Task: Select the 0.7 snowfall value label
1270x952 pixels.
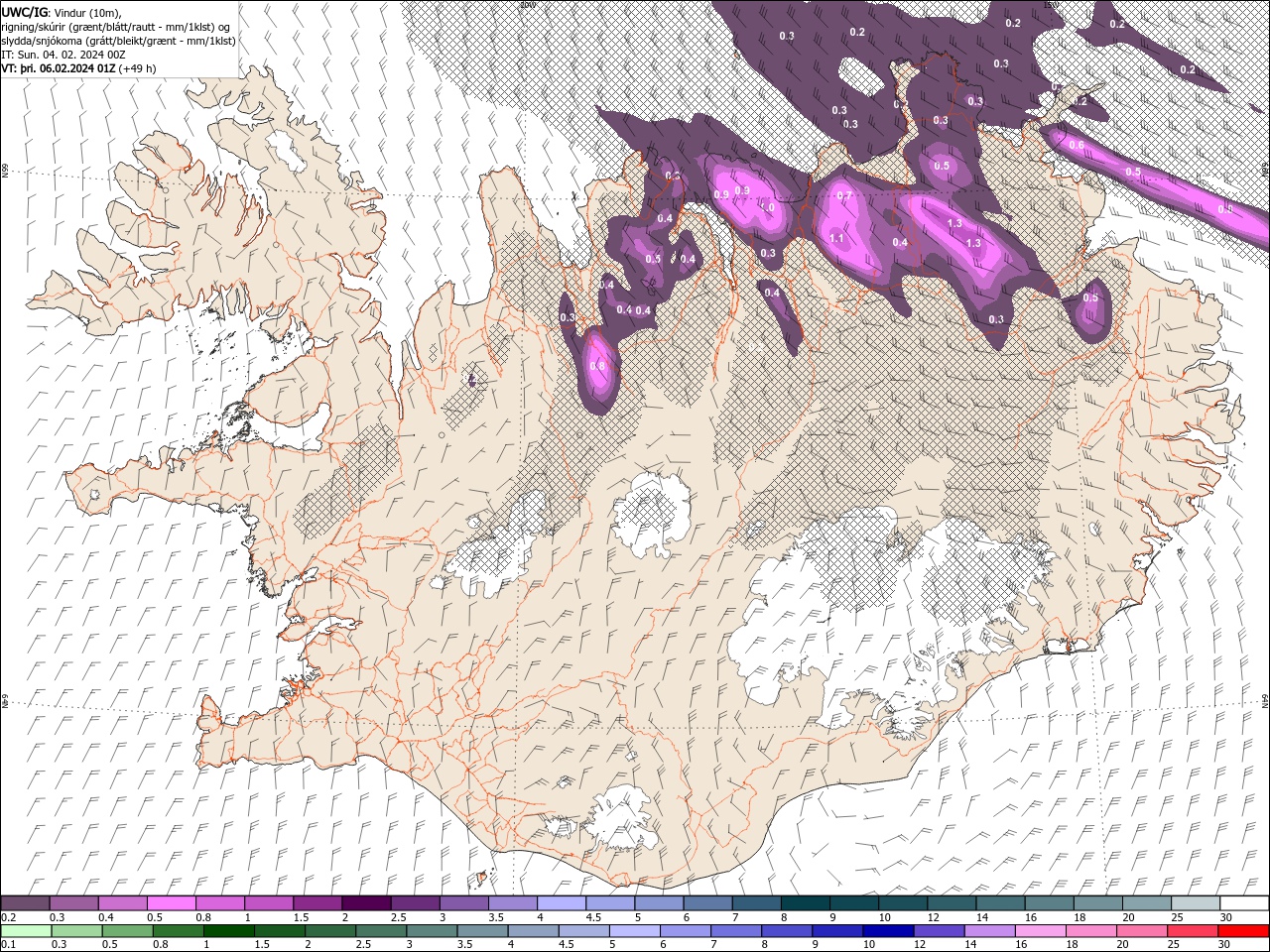Action: [x=845, y=195]
